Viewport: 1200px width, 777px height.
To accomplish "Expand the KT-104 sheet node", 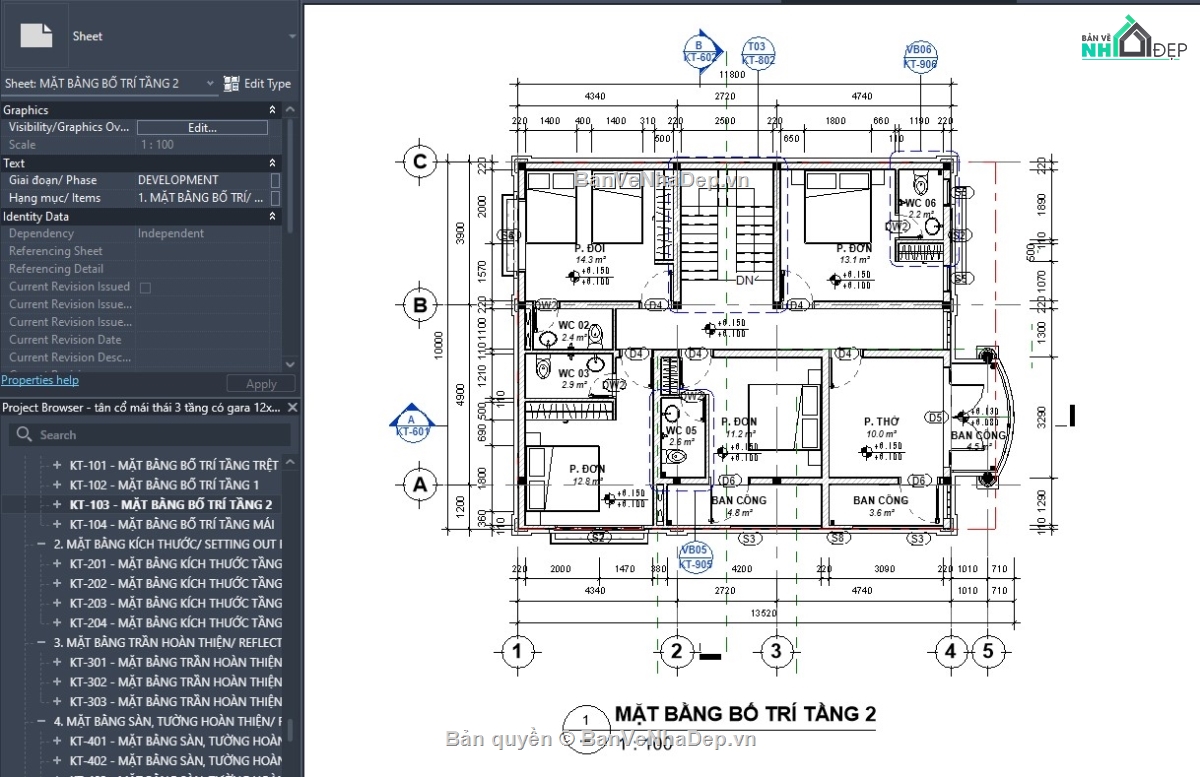I will pyautogui.click(x=58, y=524).
